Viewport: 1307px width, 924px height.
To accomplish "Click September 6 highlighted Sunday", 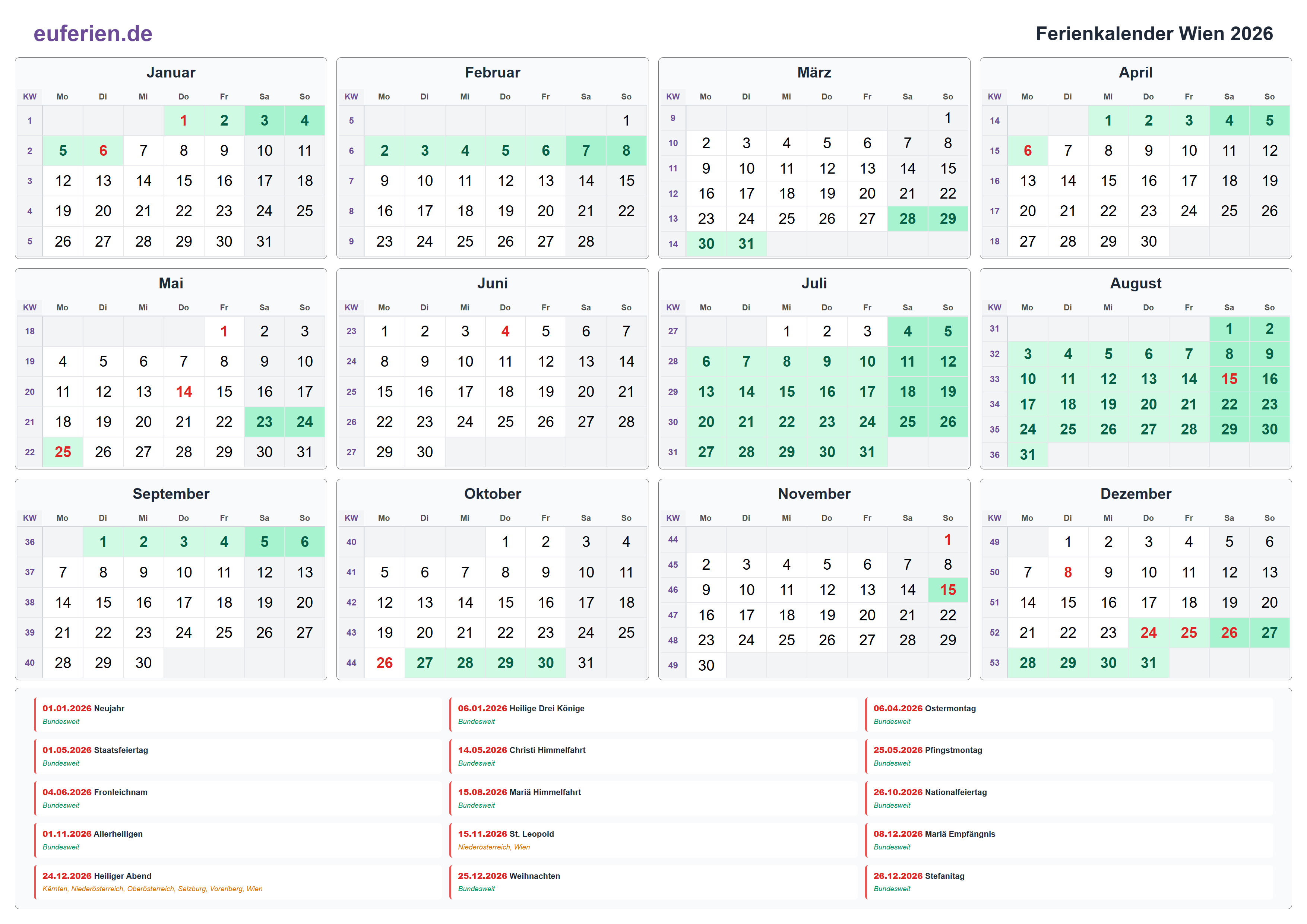I will pos(304,541).
